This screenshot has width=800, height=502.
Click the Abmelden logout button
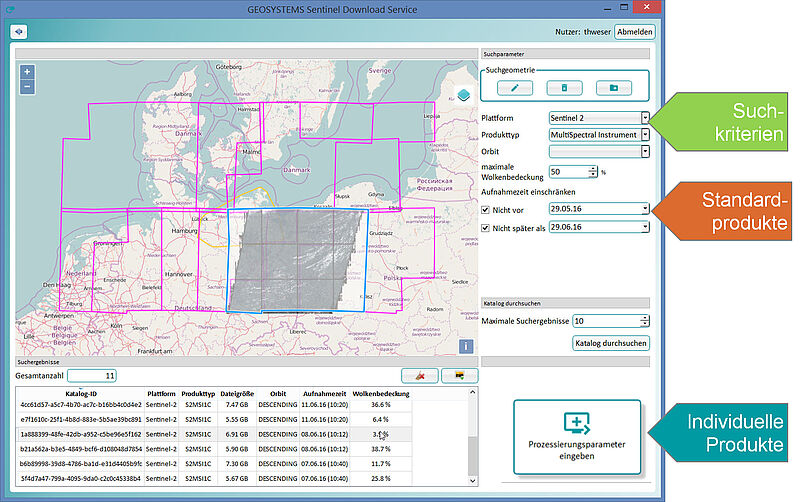point(635,32)
